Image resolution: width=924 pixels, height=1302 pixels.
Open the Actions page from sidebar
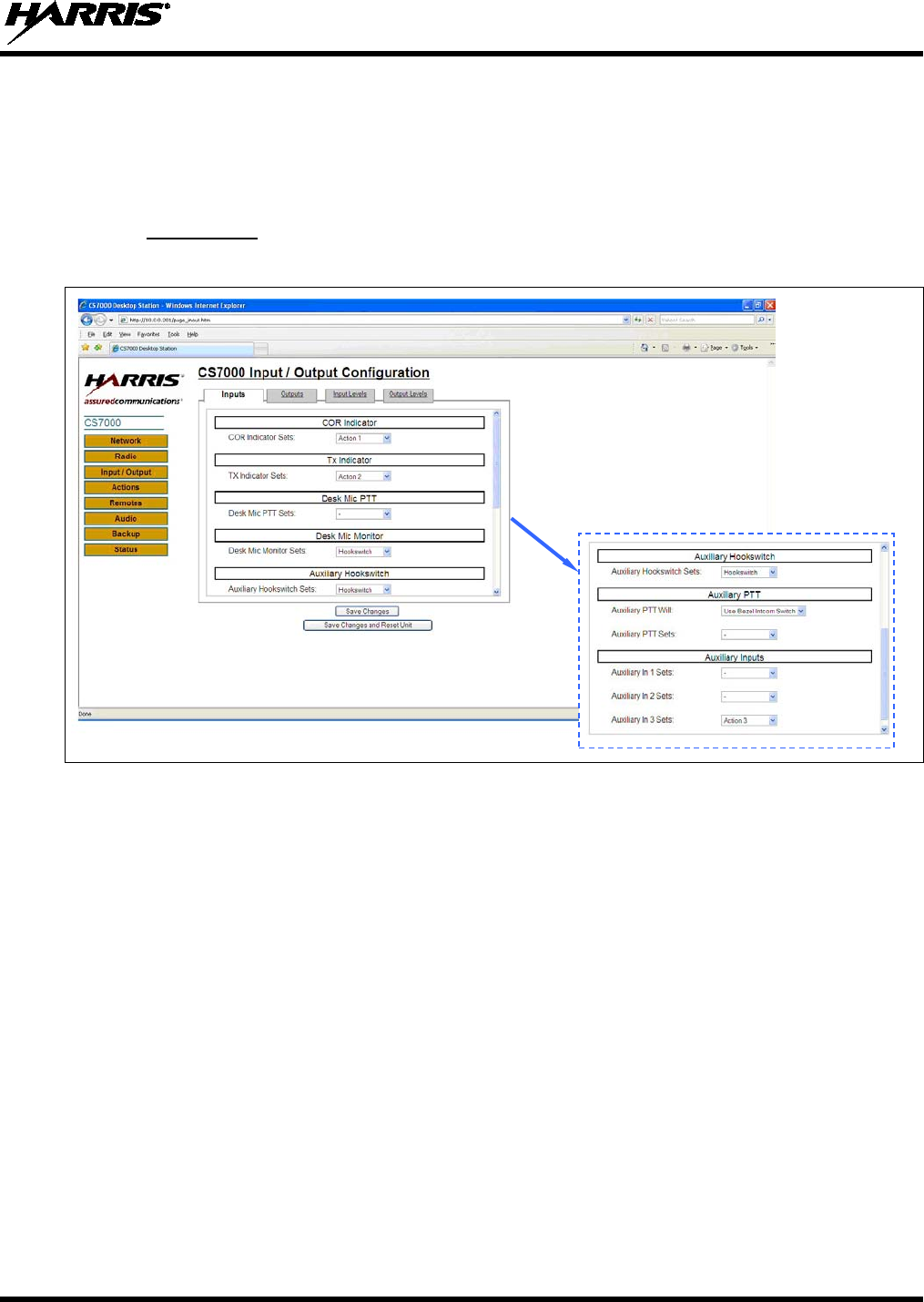pyautogui.click(x=126, y=487)
